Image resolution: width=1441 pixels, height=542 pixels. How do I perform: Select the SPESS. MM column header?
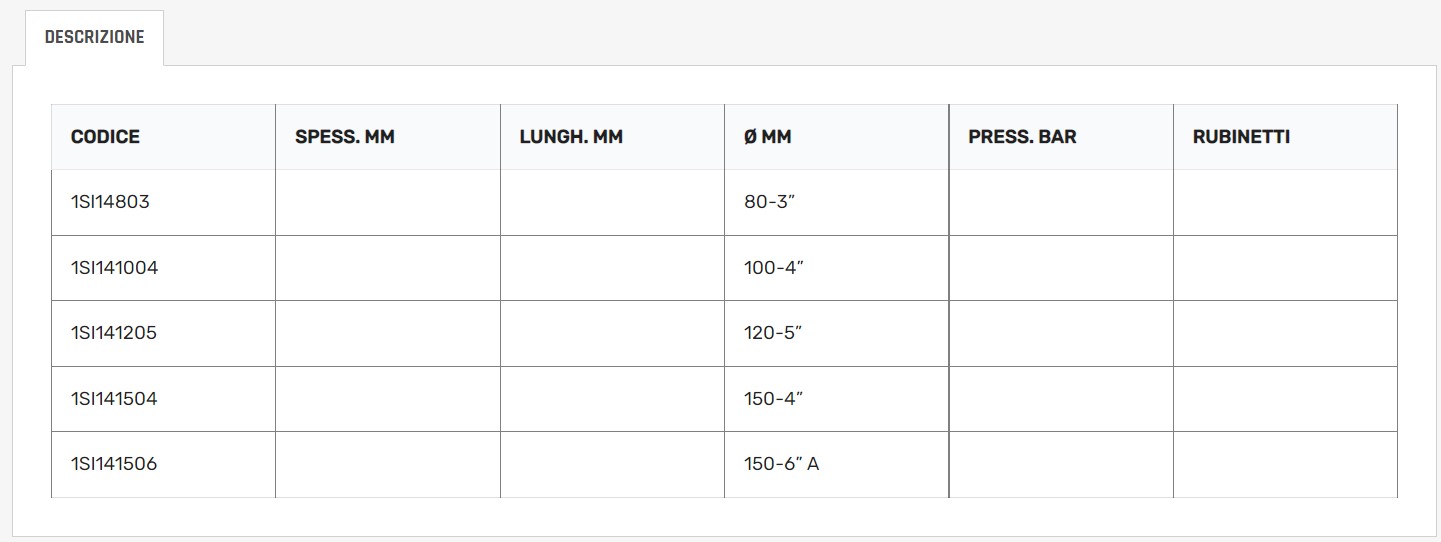click(345, 137)
